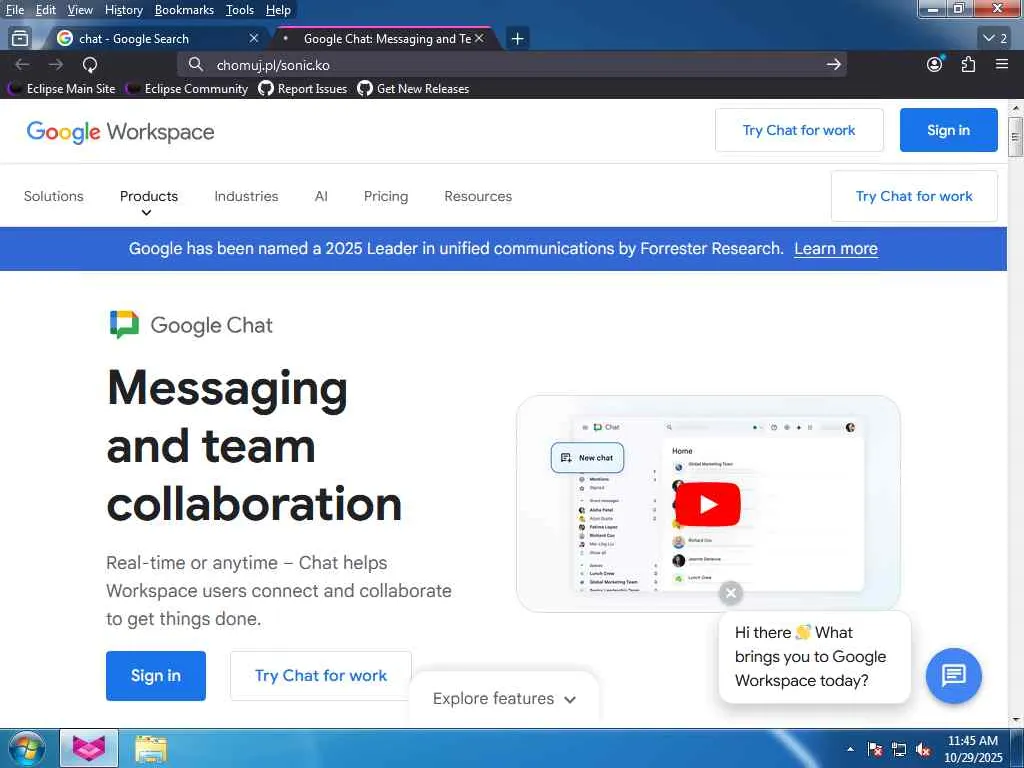Expand the list all tabs dropdown
Image resolution: width=1024 pixels, height=768 pixels.
pos(995,39)
